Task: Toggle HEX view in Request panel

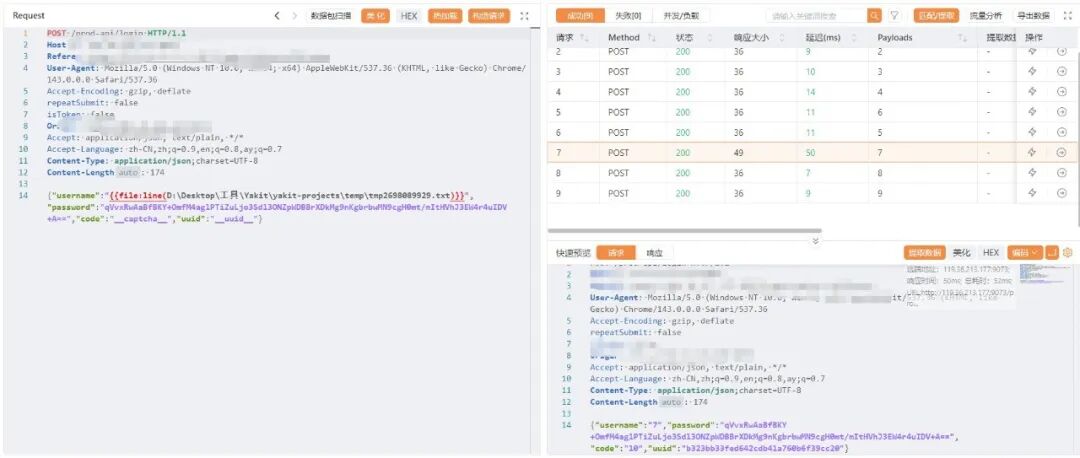Action: click(409, 16)
